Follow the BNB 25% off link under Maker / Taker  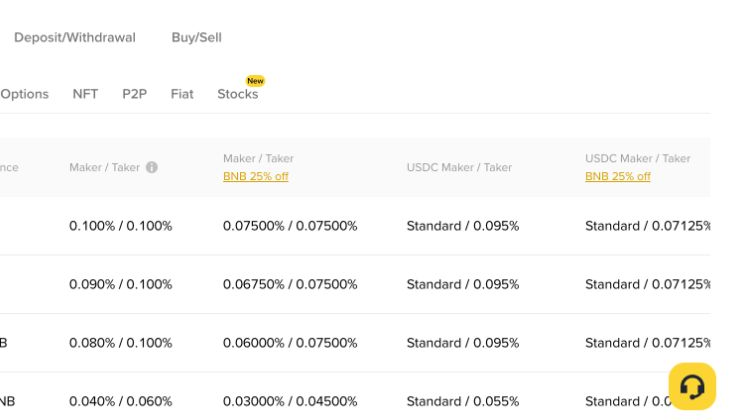255,177
